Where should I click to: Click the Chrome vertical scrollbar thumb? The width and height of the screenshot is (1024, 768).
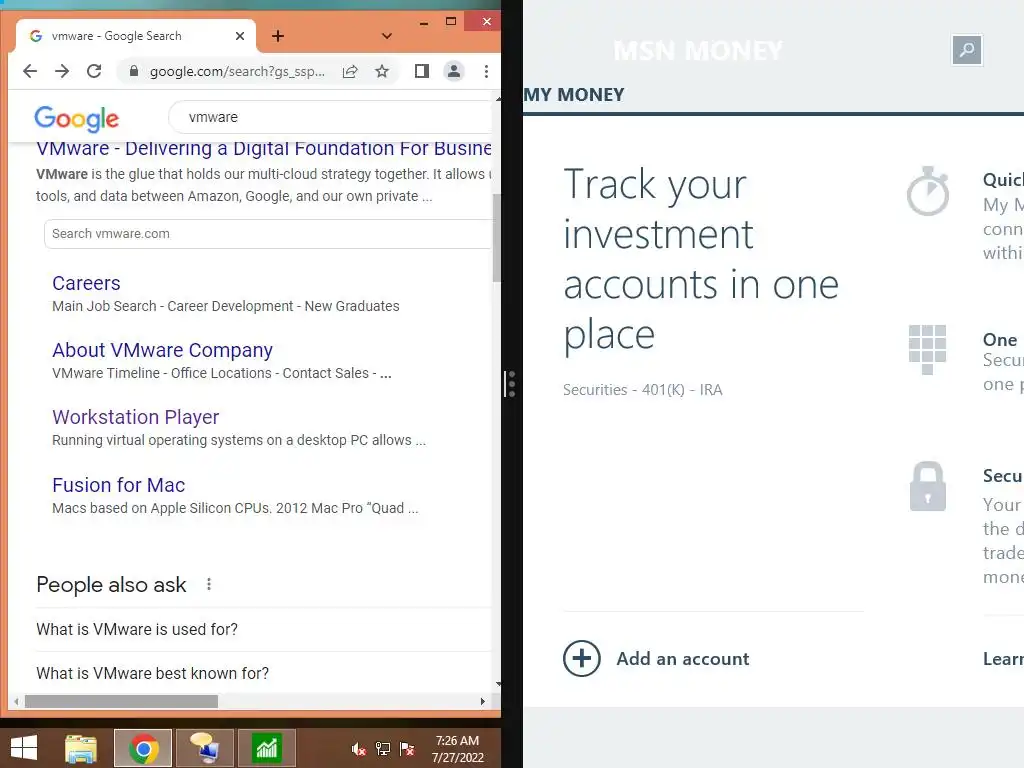(497, 238)
